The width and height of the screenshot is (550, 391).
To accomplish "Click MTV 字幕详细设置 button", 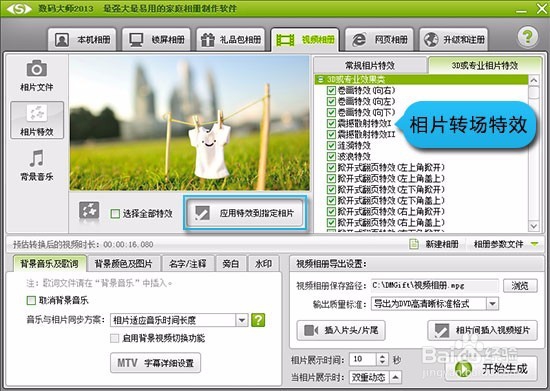I will 155,363.
